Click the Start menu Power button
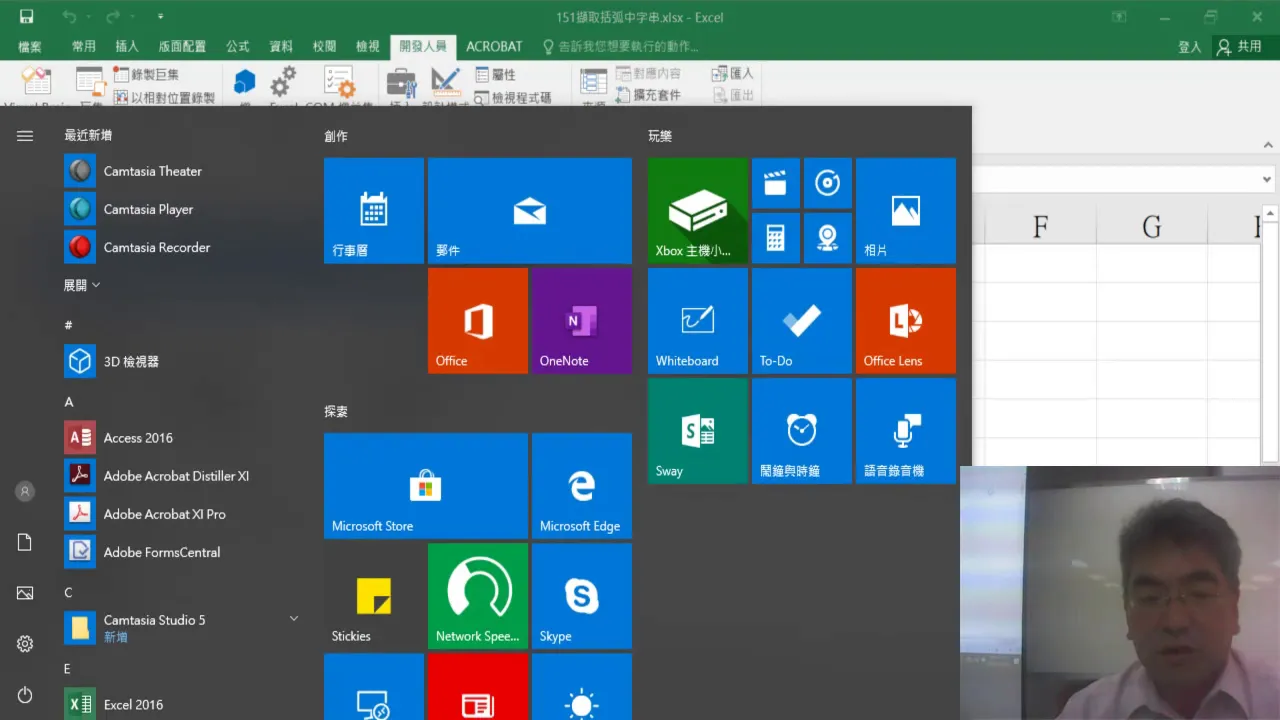The width and height of the screenshot is (1280, 720). [25, 695]
